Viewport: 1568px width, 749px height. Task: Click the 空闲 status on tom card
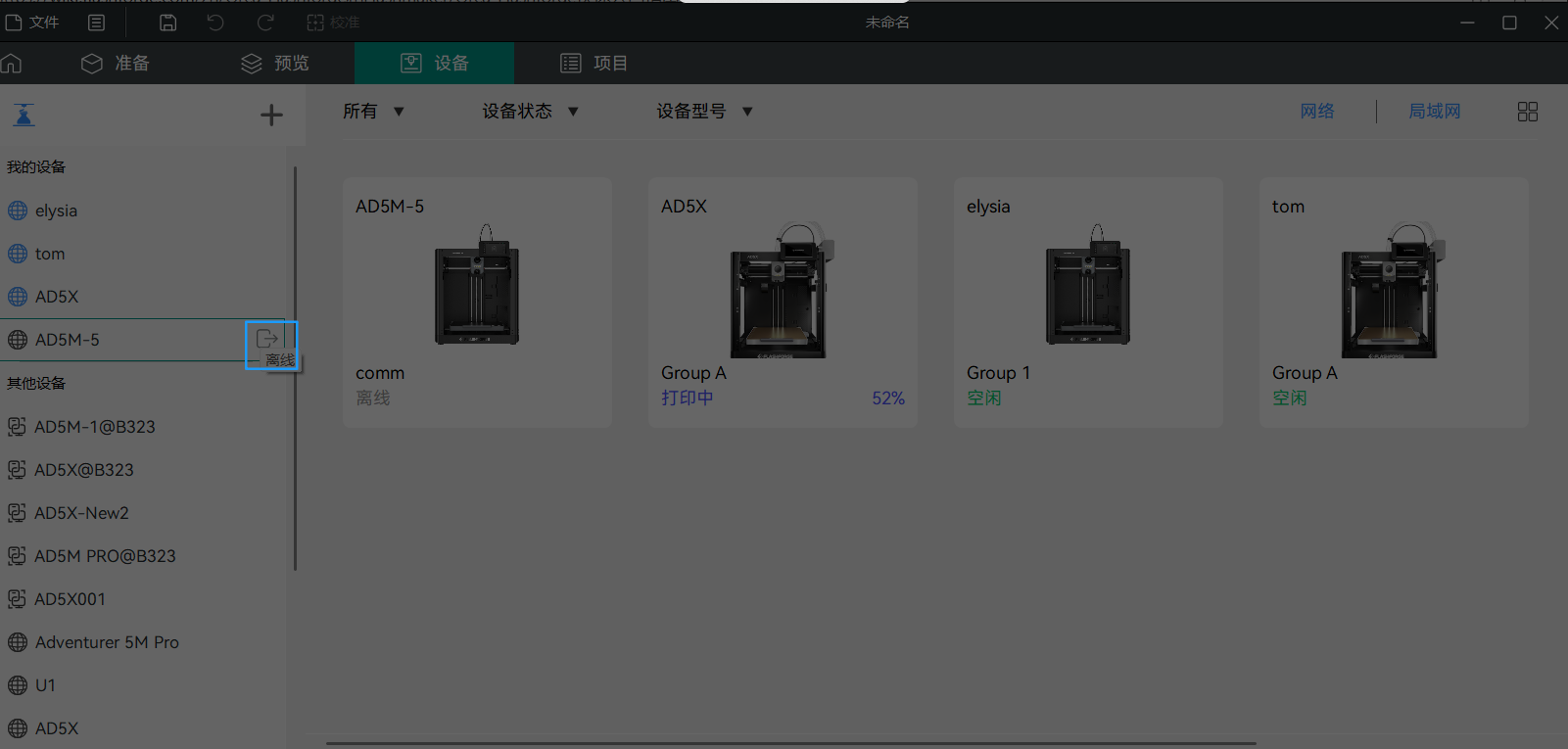coord(1290,398)
